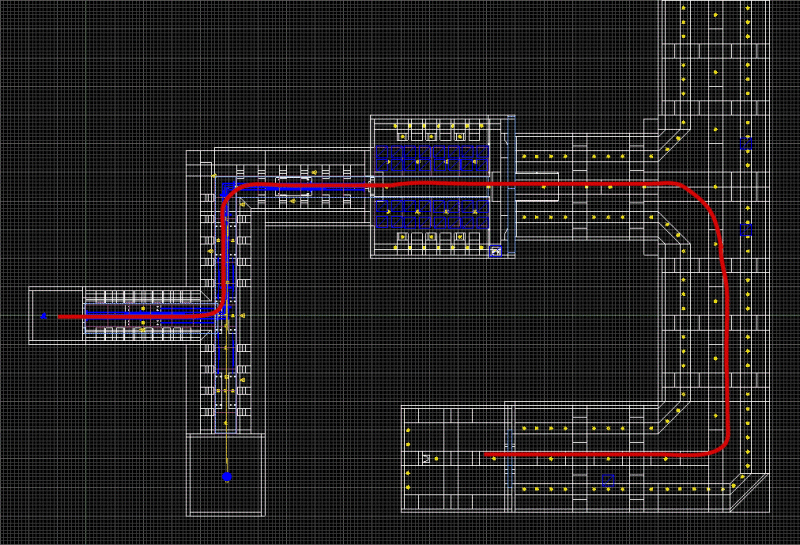Screen dimensions: 800x545
Task: Click the red path's end in bottom room
Action: click(487, 454)
